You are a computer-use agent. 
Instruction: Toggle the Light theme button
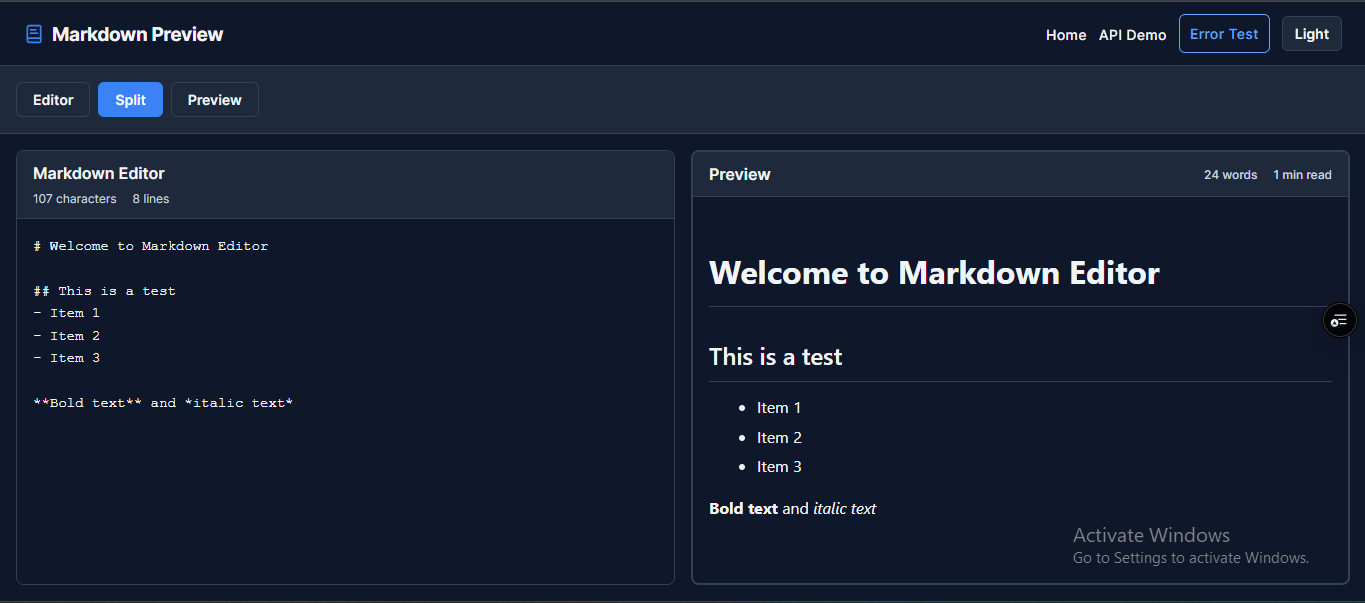point(1311,33)
